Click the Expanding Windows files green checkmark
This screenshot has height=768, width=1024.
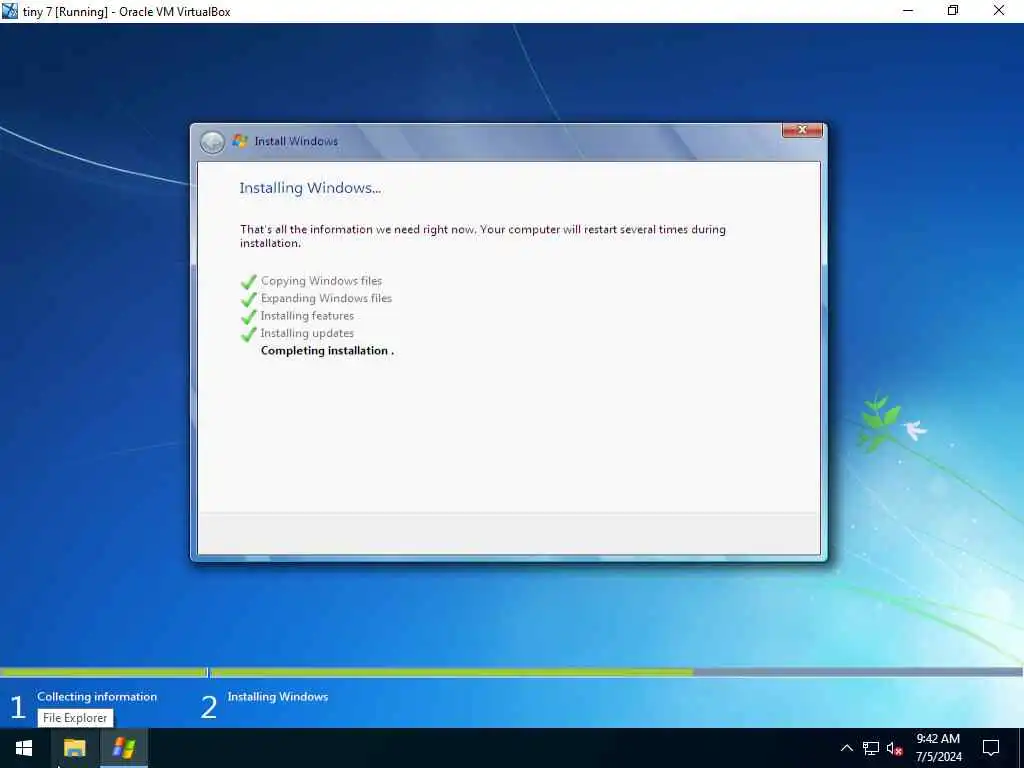(249, 299)
